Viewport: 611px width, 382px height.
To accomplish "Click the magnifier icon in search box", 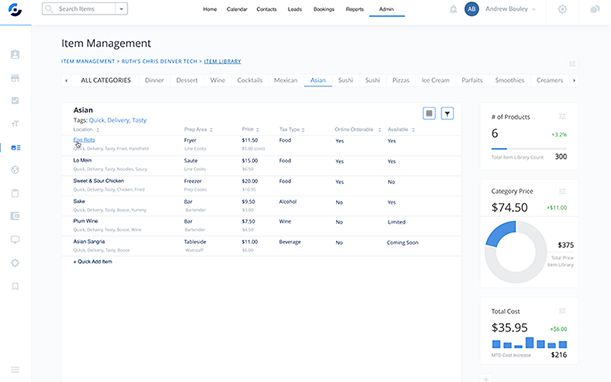I will click(49, 9).
